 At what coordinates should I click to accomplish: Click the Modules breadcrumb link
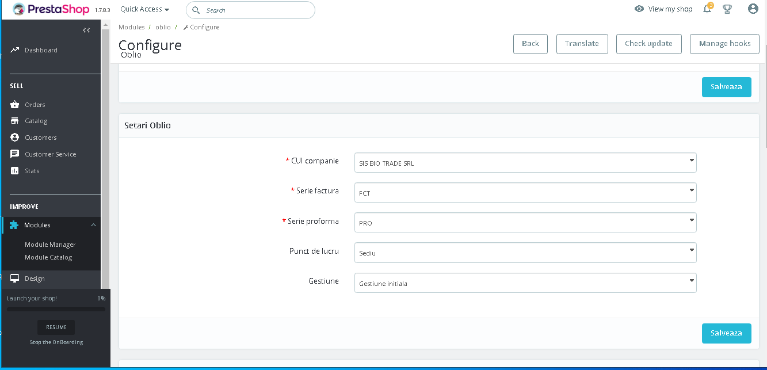click(132, 27)
